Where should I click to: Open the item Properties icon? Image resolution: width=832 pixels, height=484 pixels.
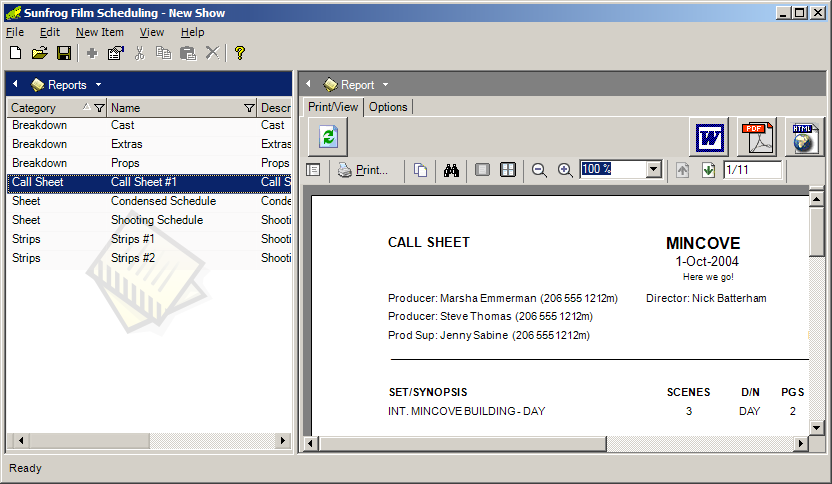point(115,53)
